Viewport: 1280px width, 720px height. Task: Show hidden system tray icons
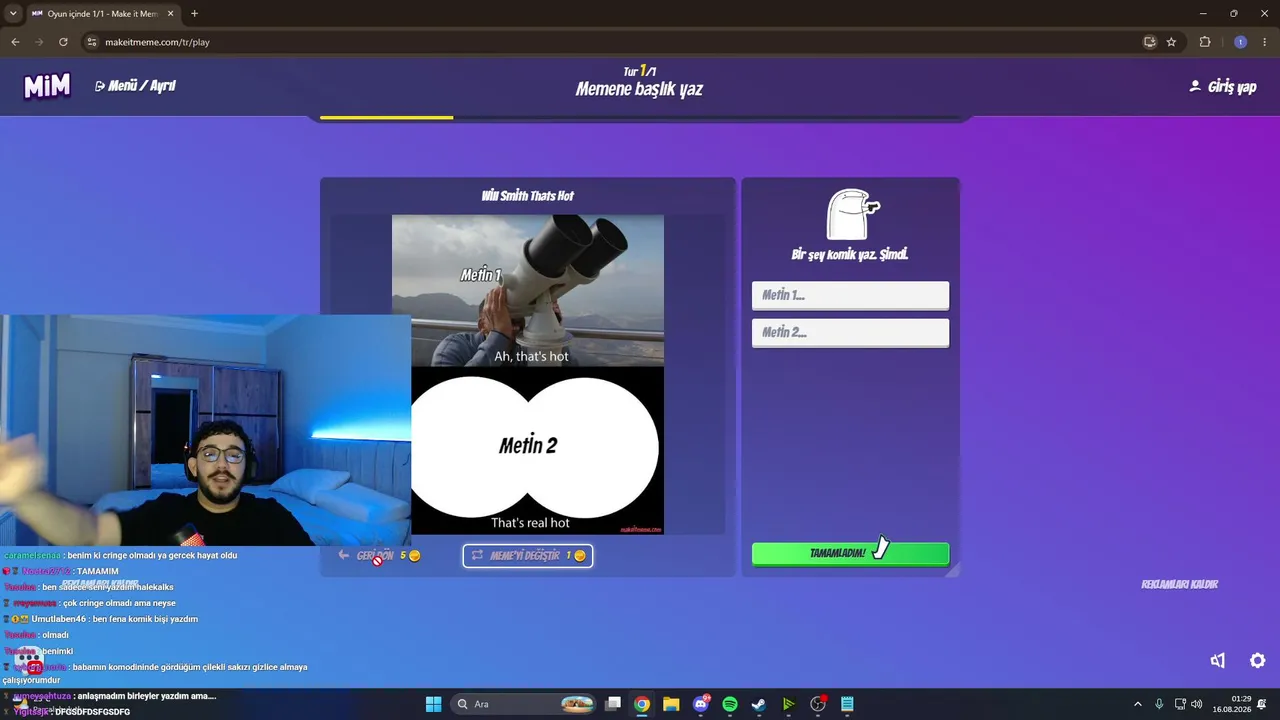click(1137, 704)
